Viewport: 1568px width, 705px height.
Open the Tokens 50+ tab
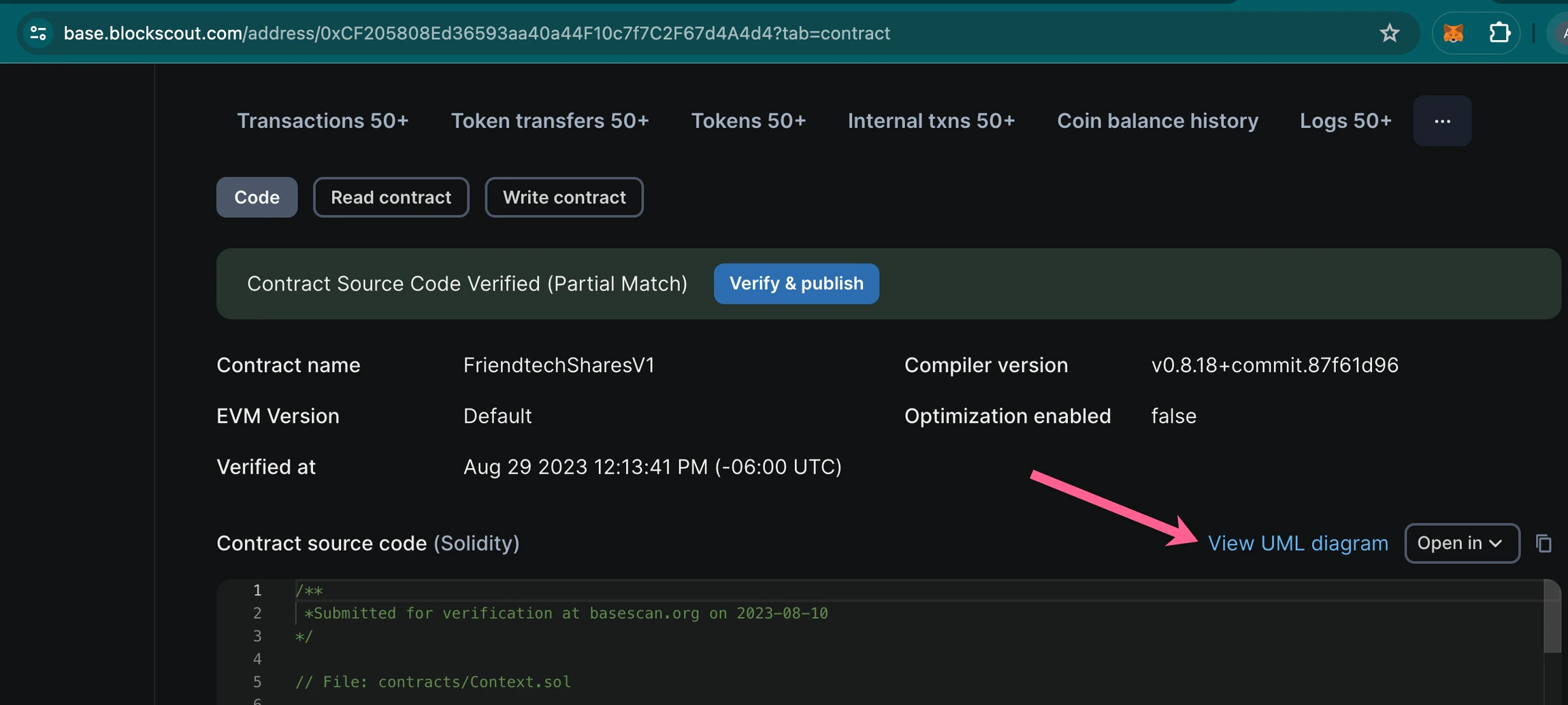point(749,120)
